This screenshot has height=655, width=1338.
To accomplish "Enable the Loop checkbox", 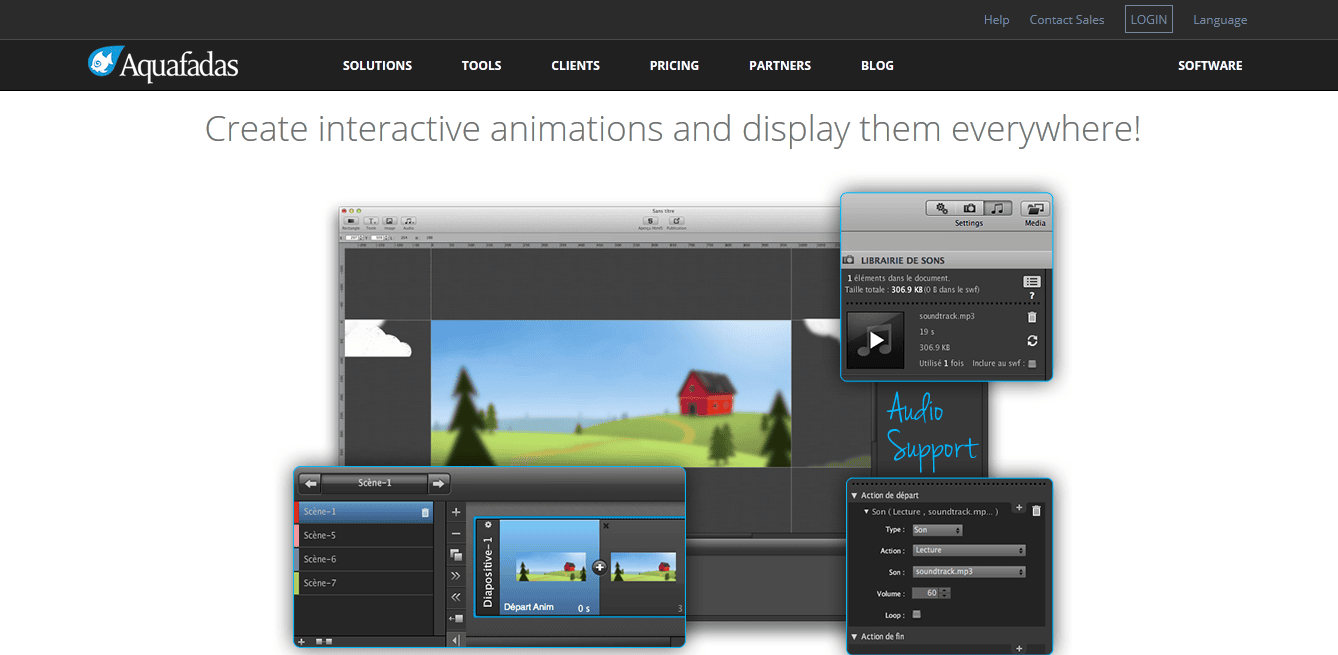I will pyautogui.click(x=917, y=615).
